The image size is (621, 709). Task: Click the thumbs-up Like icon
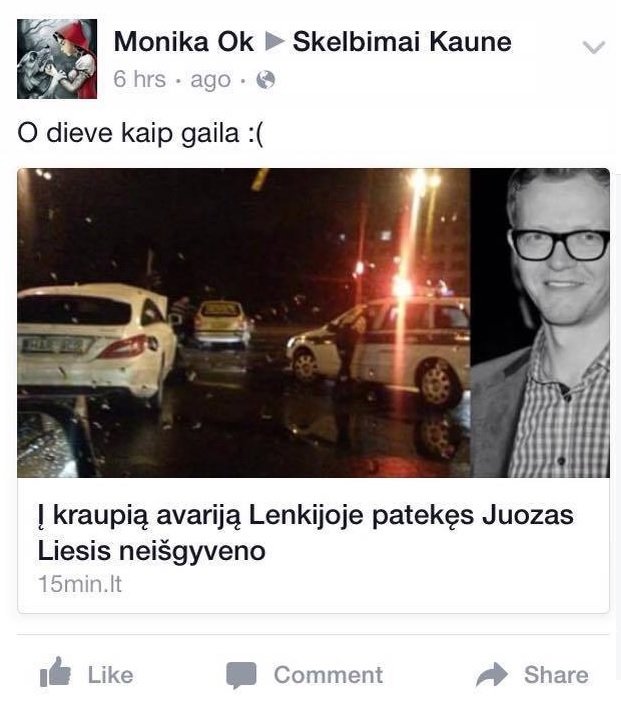tap(55, 672)
